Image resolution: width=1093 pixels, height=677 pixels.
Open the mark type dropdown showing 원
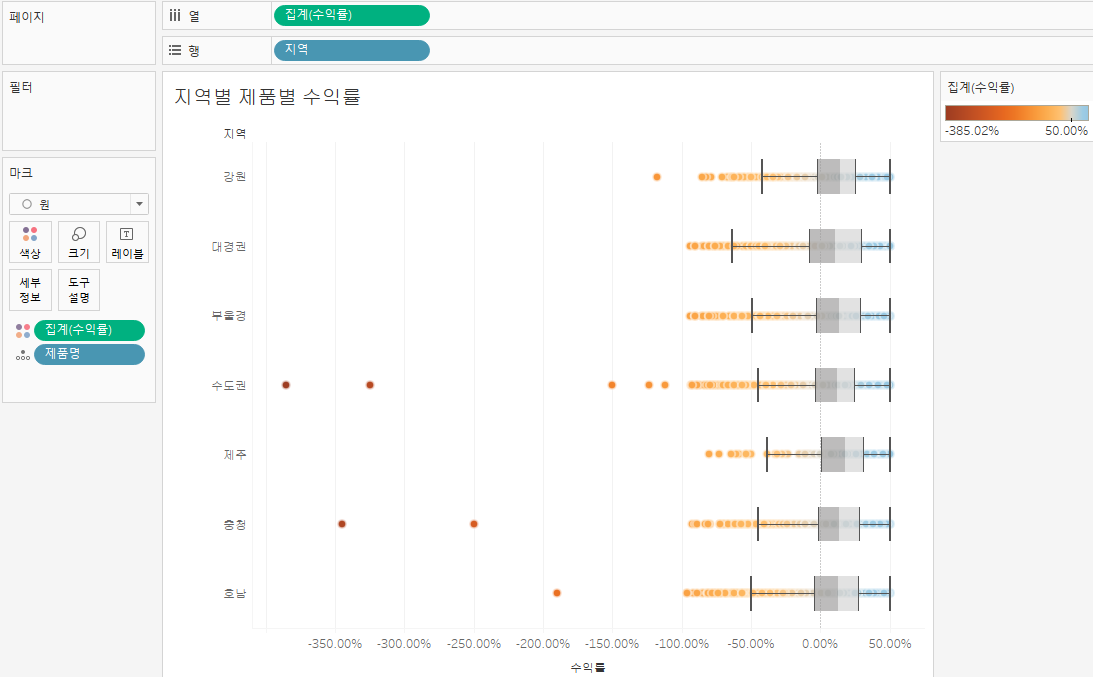[x=79, y=204]
